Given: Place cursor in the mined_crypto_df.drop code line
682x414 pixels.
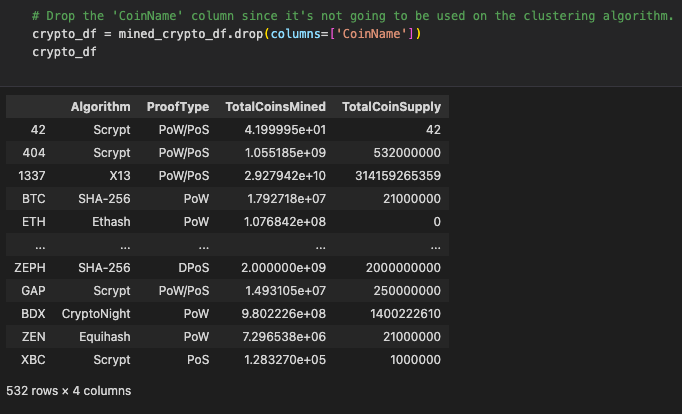Looking at the screenshot, I should [227, 34].
